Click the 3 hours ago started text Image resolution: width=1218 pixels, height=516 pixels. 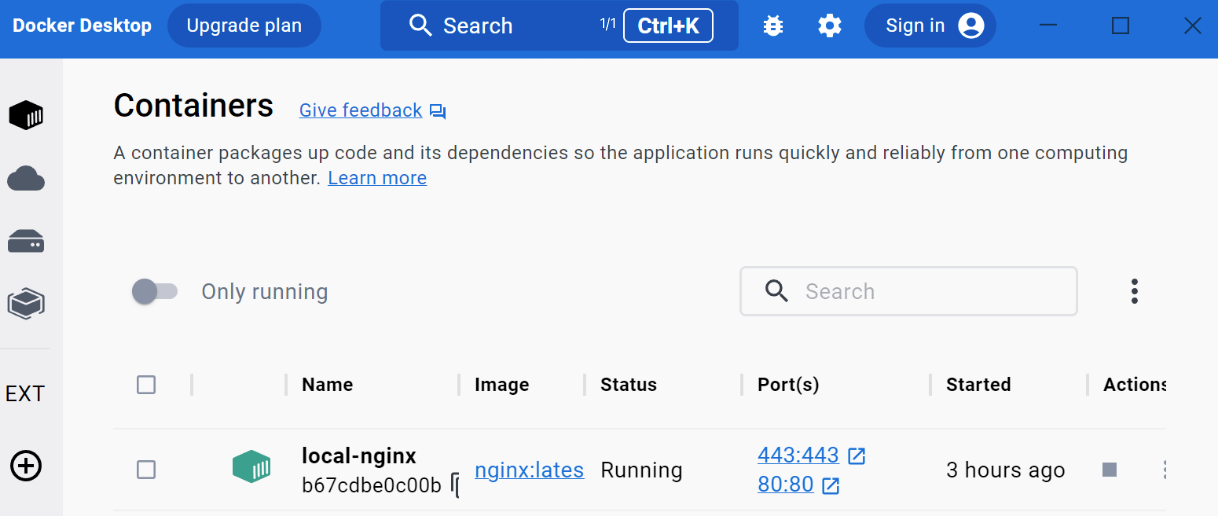point(1006,470)
